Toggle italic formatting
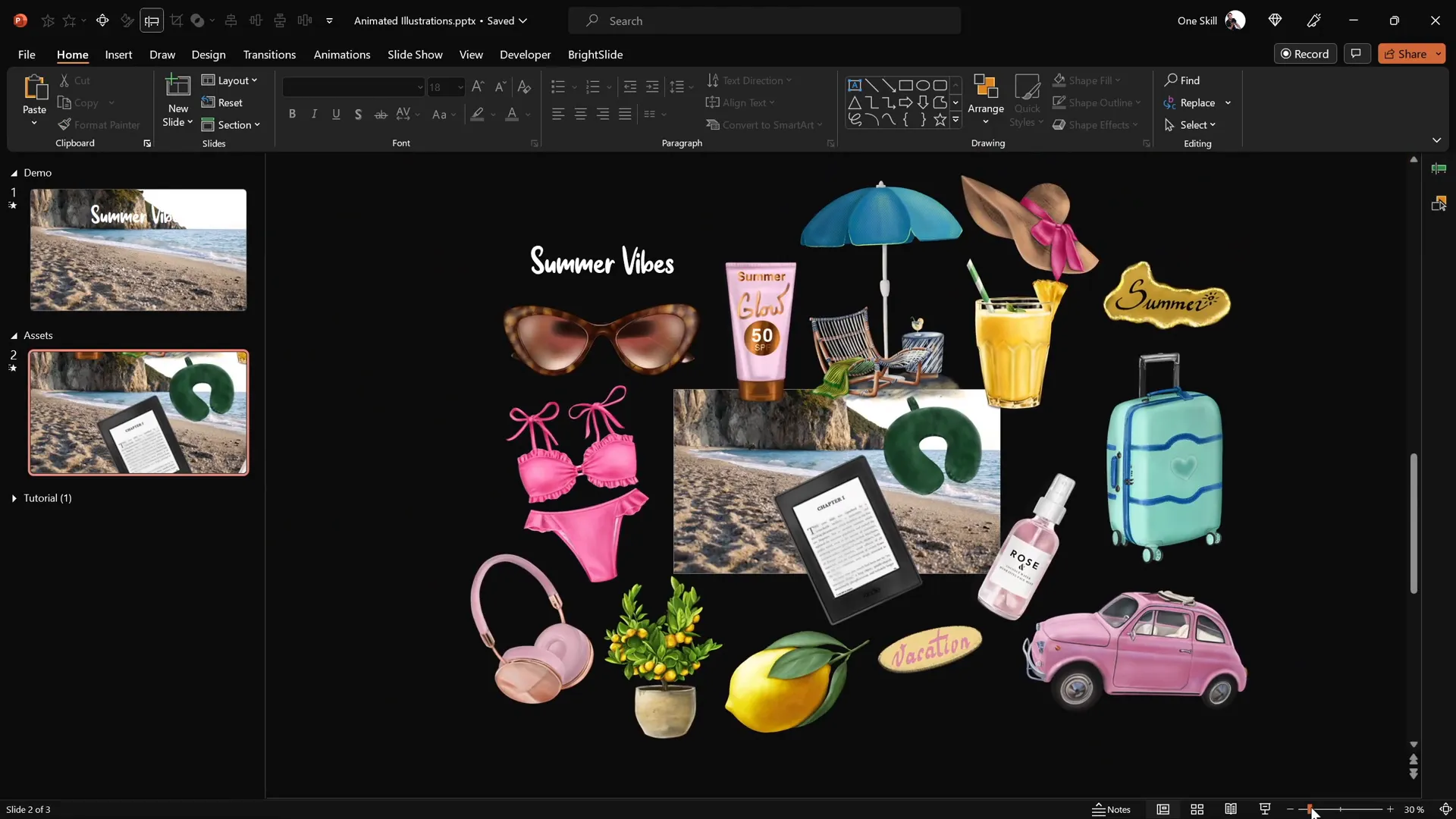The width and height of the screenshot is (1456, 819). (x=314, y=114)
